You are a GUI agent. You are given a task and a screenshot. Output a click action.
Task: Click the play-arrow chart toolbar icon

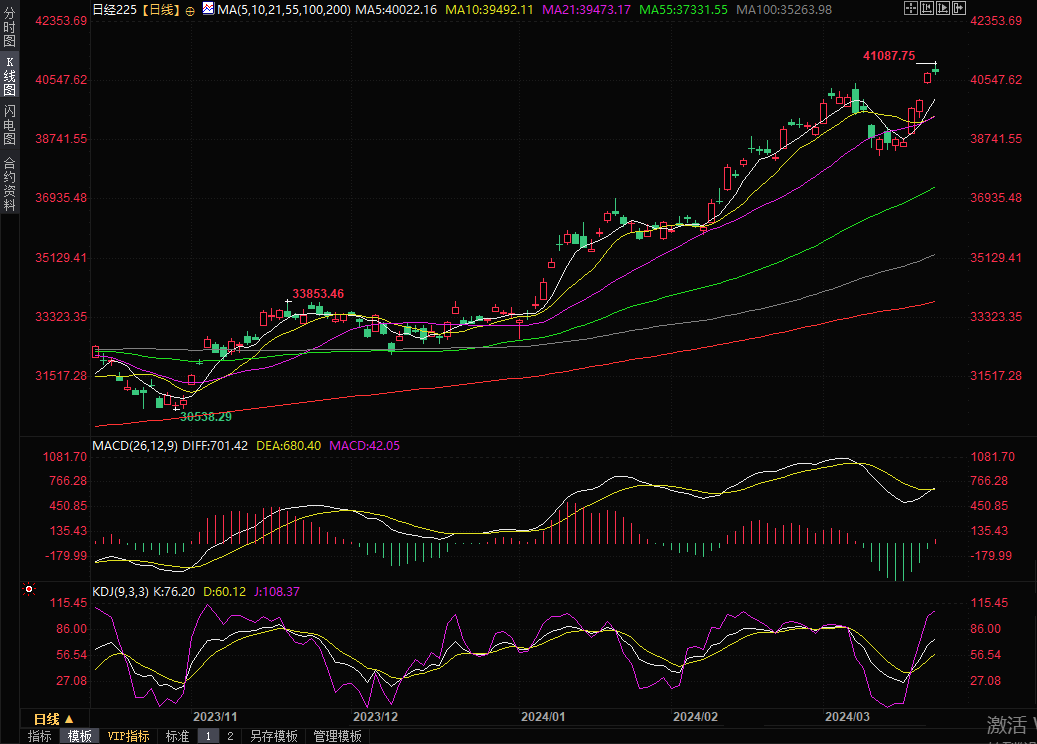click(x=943, y=8)
